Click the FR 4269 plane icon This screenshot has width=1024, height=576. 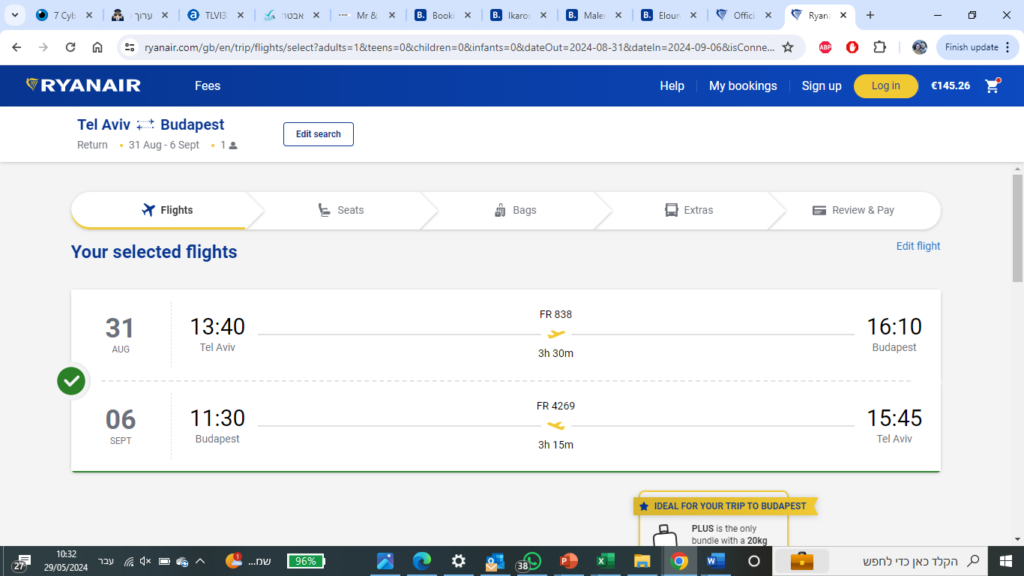(x=556, y=426)
